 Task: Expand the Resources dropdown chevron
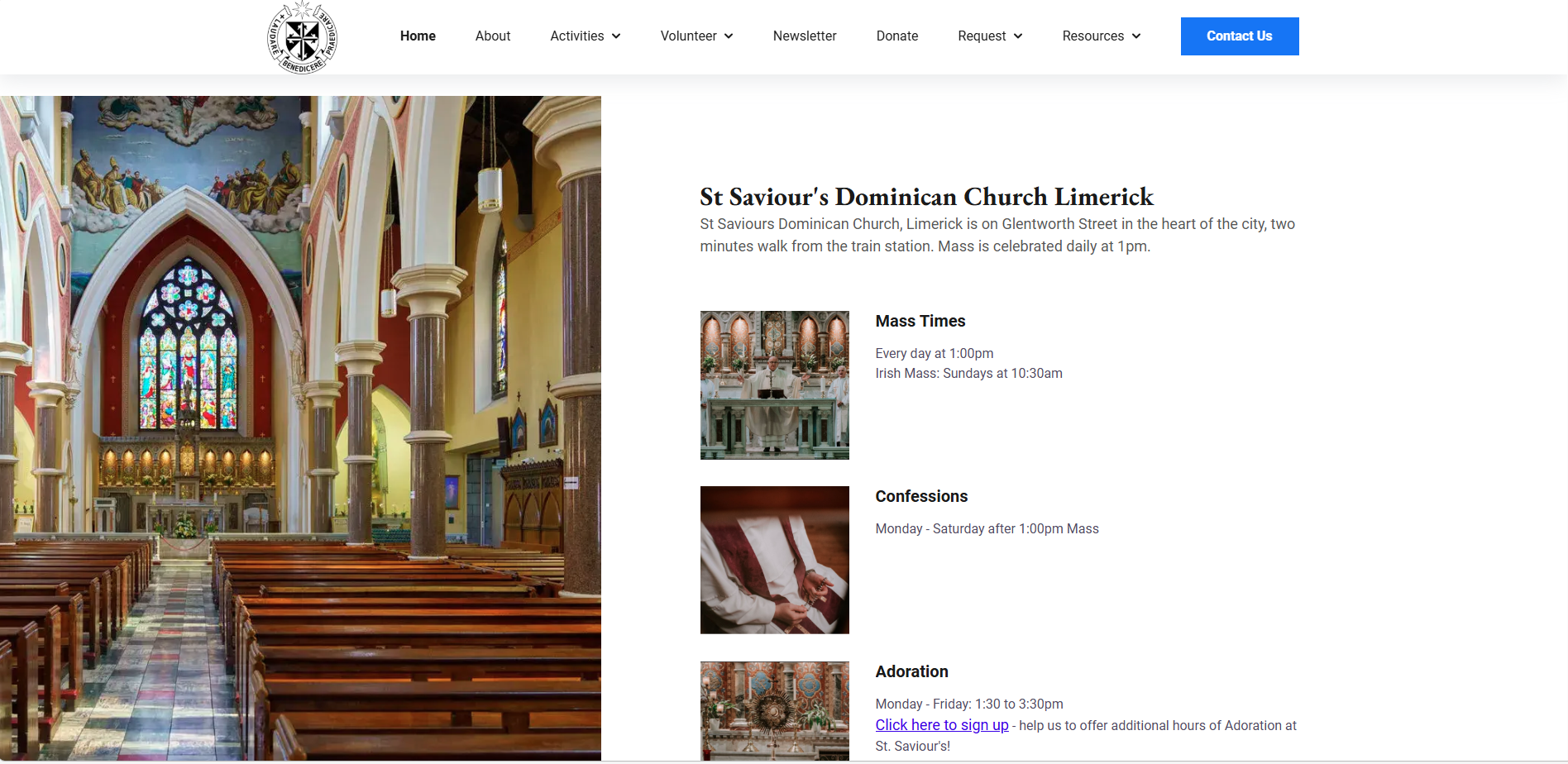tap(1136, 36)
